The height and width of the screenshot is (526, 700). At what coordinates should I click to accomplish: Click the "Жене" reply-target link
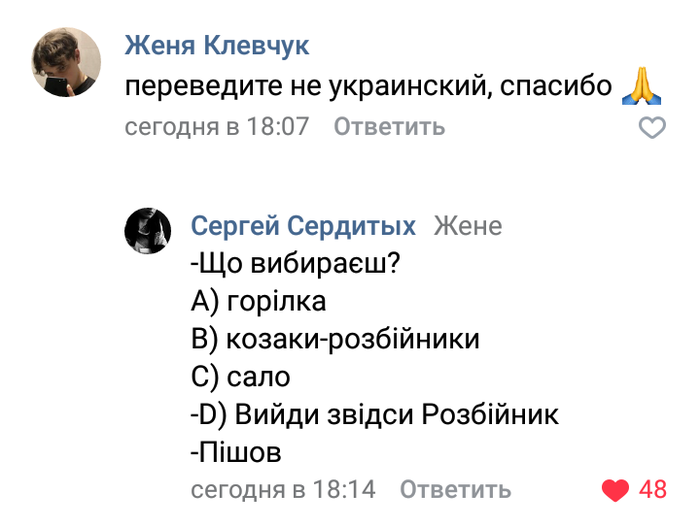pos(467,226)
